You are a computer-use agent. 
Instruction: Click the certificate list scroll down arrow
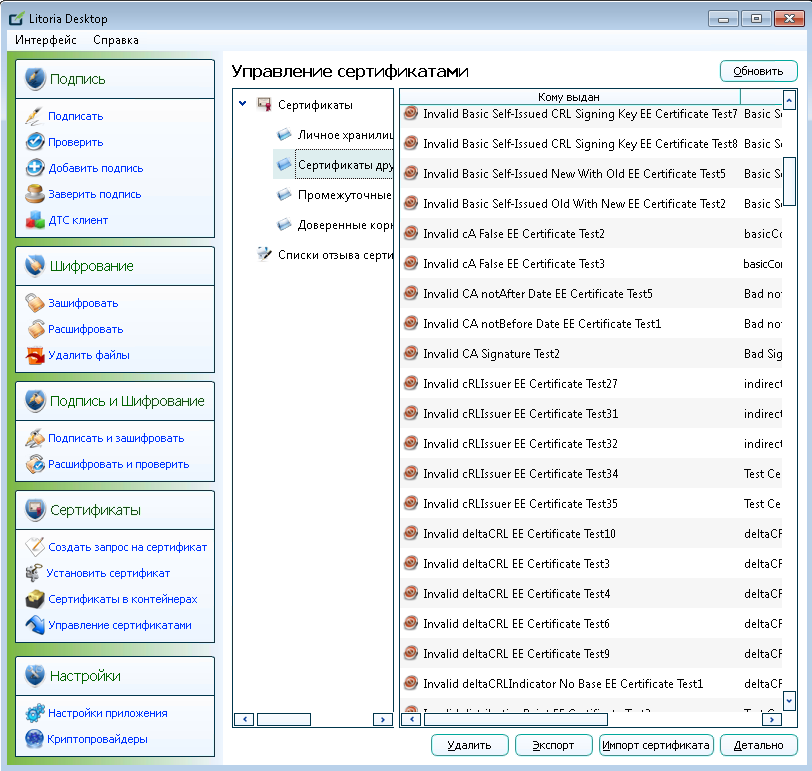click(789, 701)
